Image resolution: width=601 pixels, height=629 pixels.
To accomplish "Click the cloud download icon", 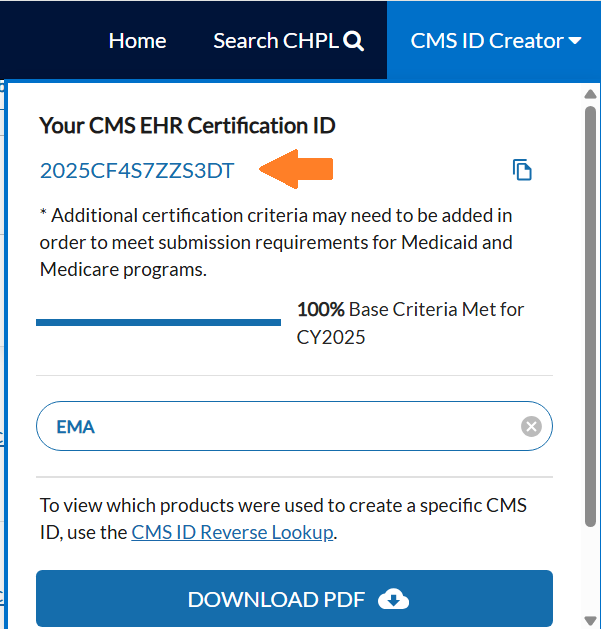I will pos(394,599).
